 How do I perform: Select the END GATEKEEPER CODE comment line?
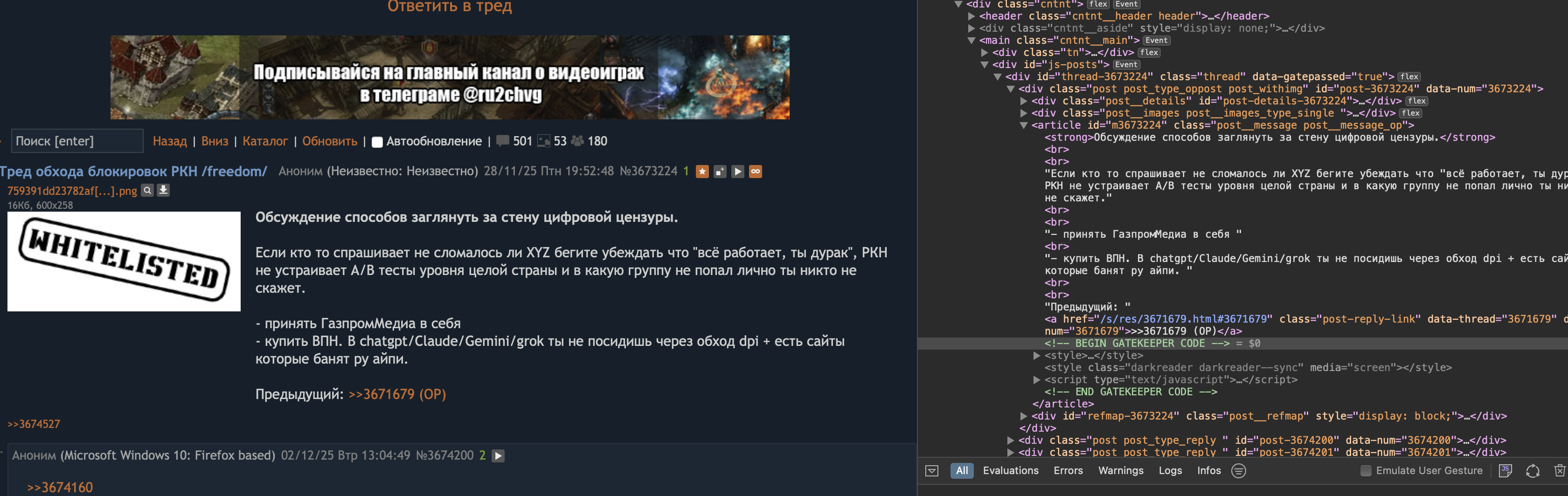(1131, 393)
